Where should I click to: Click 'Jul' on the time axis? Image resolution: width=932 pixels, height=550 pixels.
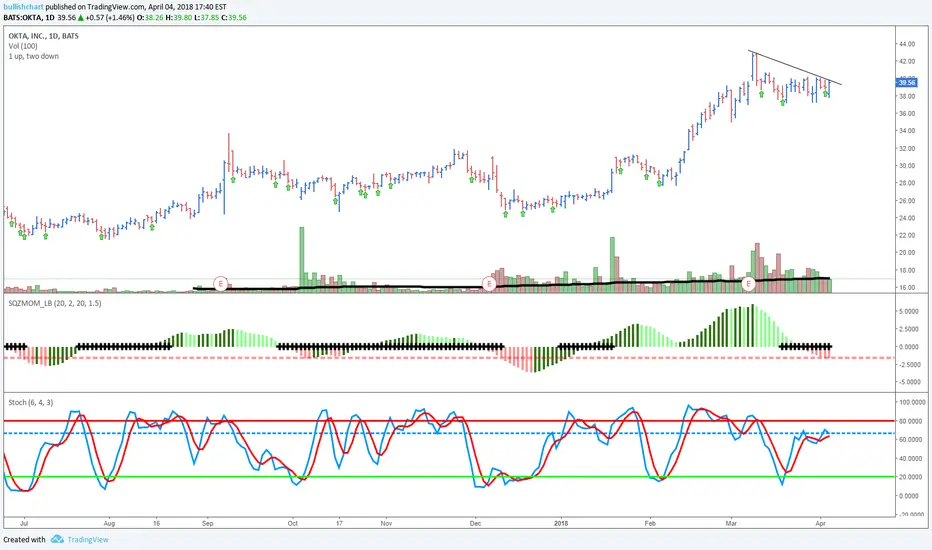click(24, 523)
